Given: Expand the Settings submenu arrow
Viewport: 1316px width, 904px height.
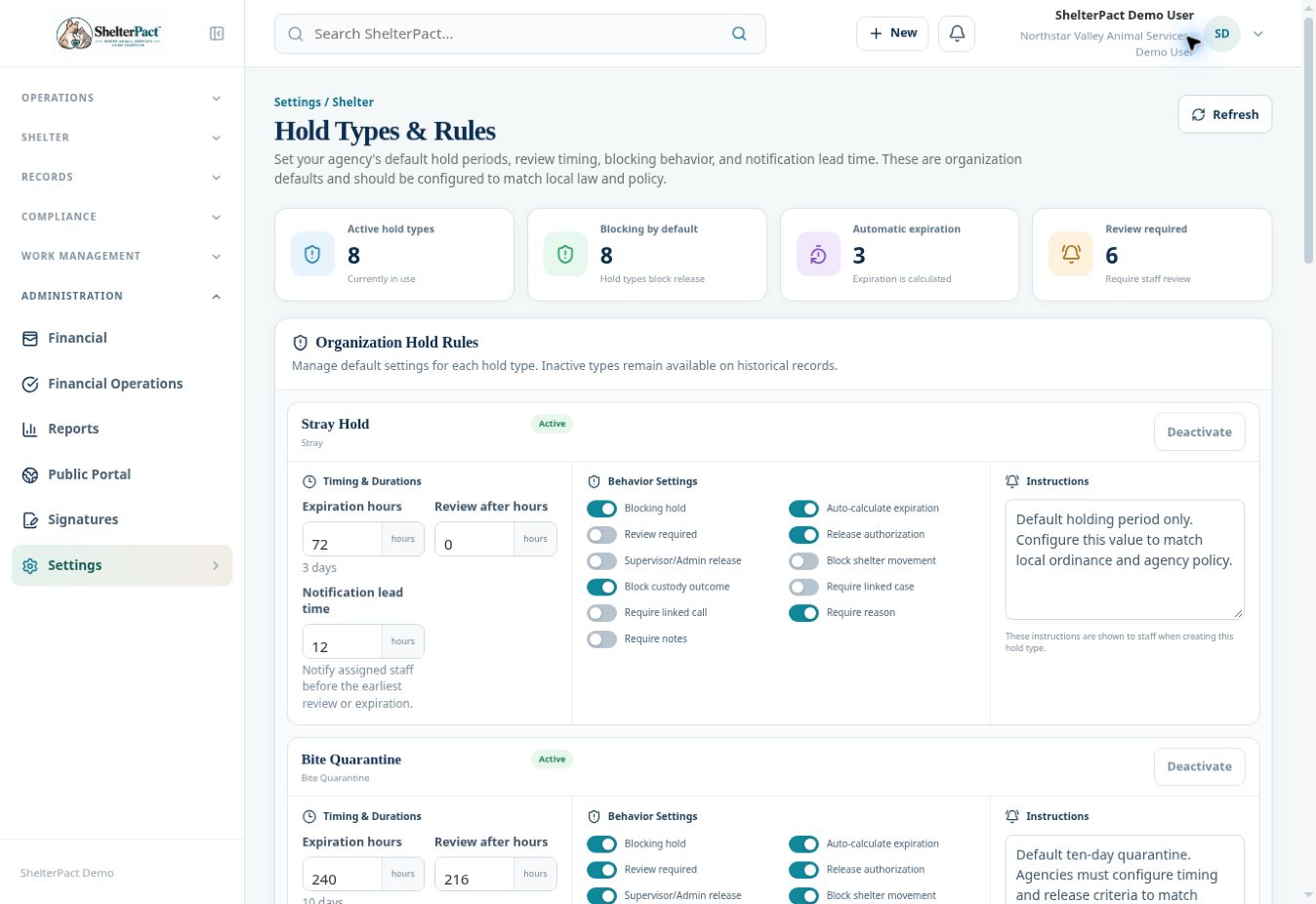Looking at the screenshot, I should click(216, 565).
